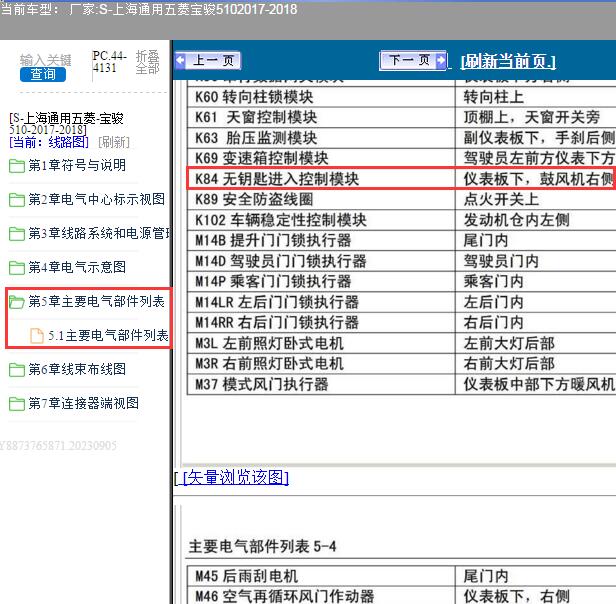Open folder icon for 第2章电气中心标示视图

click(x=16, y=200)
